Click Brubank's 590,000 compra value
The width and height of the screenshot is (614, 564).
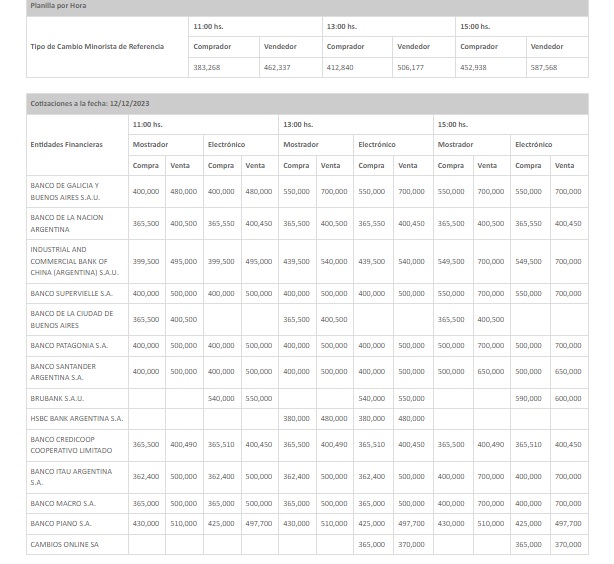pos(528,398)
